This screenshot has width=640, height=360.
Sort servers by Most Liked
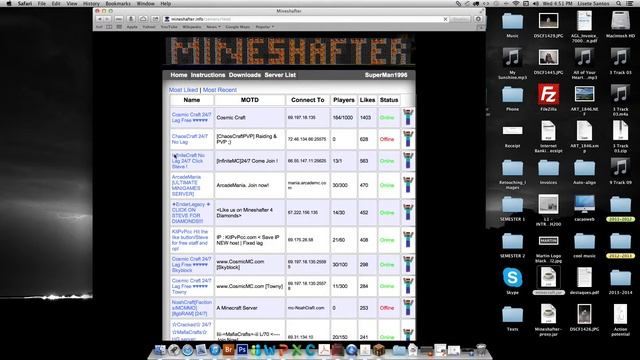click(183, 90)
